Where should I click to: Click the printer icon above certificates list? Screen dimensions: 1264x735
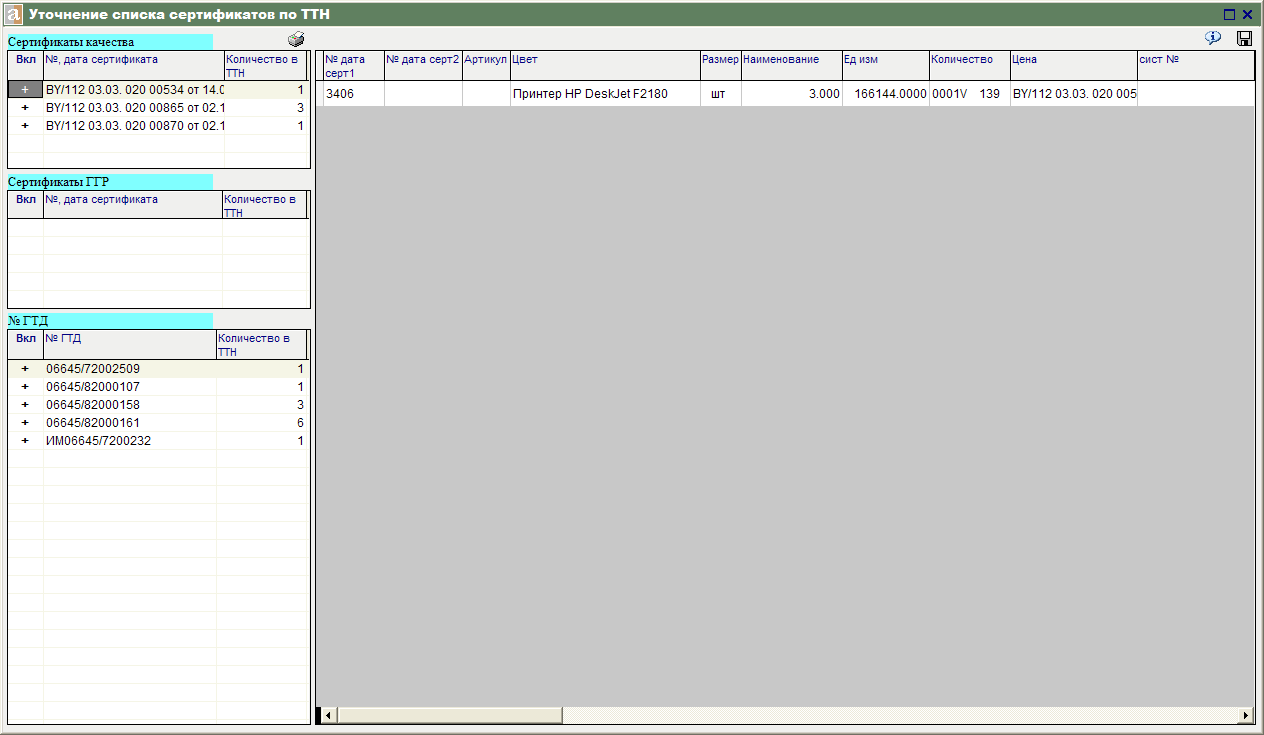pos(296,40)
